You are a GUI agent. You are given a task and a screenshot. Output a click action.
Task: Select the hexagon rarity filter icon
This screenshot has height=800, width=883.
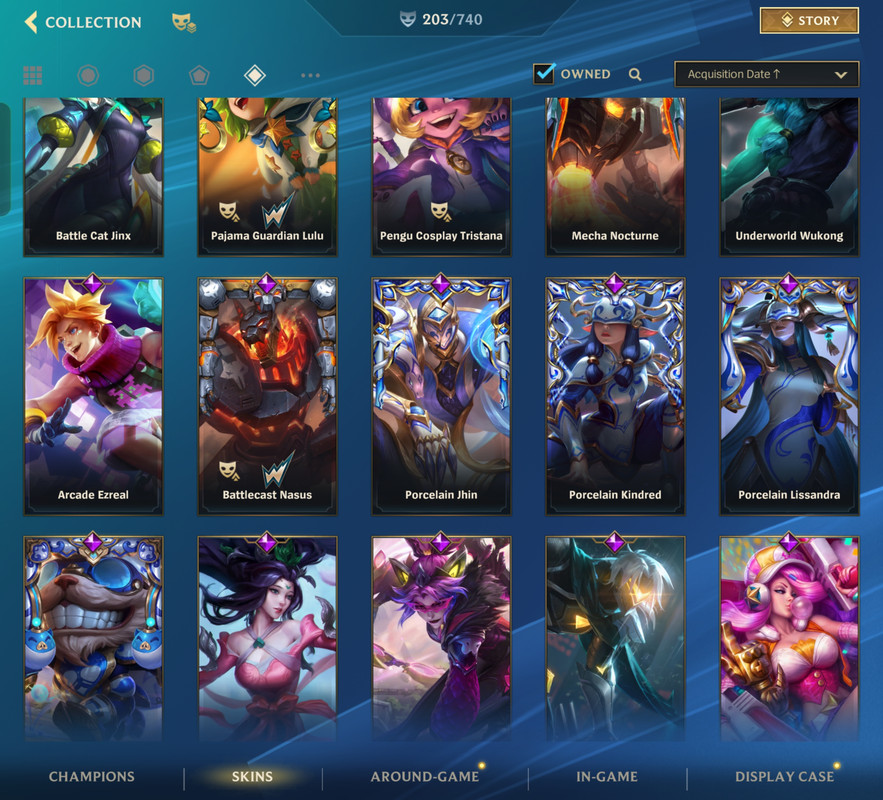(144, 75)
